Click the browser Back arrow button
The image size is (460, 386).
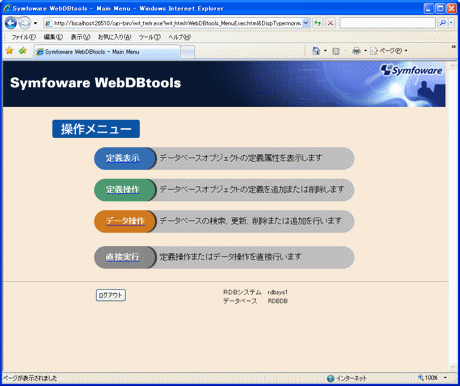click(x=10, y=23)
